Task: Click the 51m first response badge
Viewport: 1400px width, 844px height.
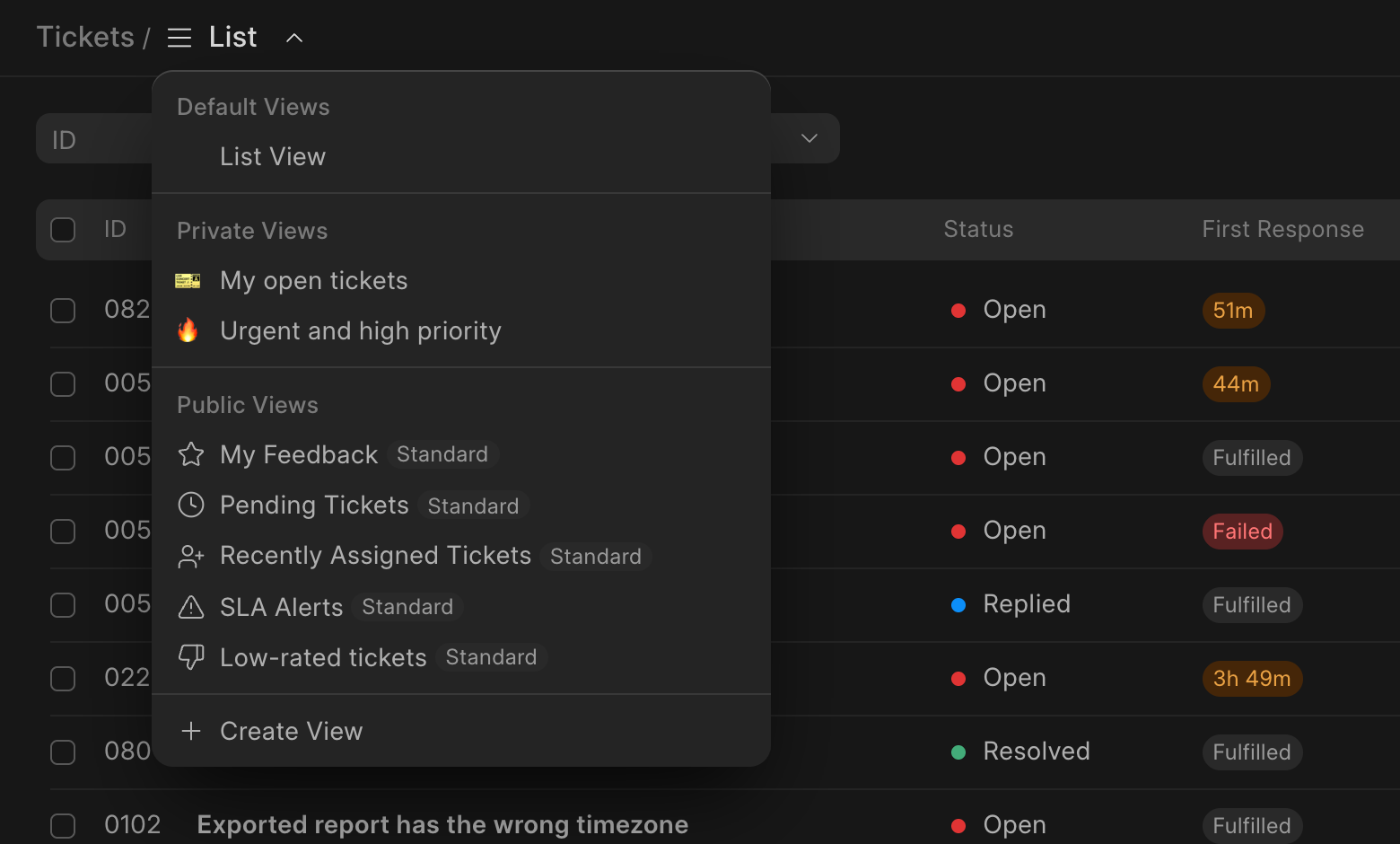Action: point(1233,311)
